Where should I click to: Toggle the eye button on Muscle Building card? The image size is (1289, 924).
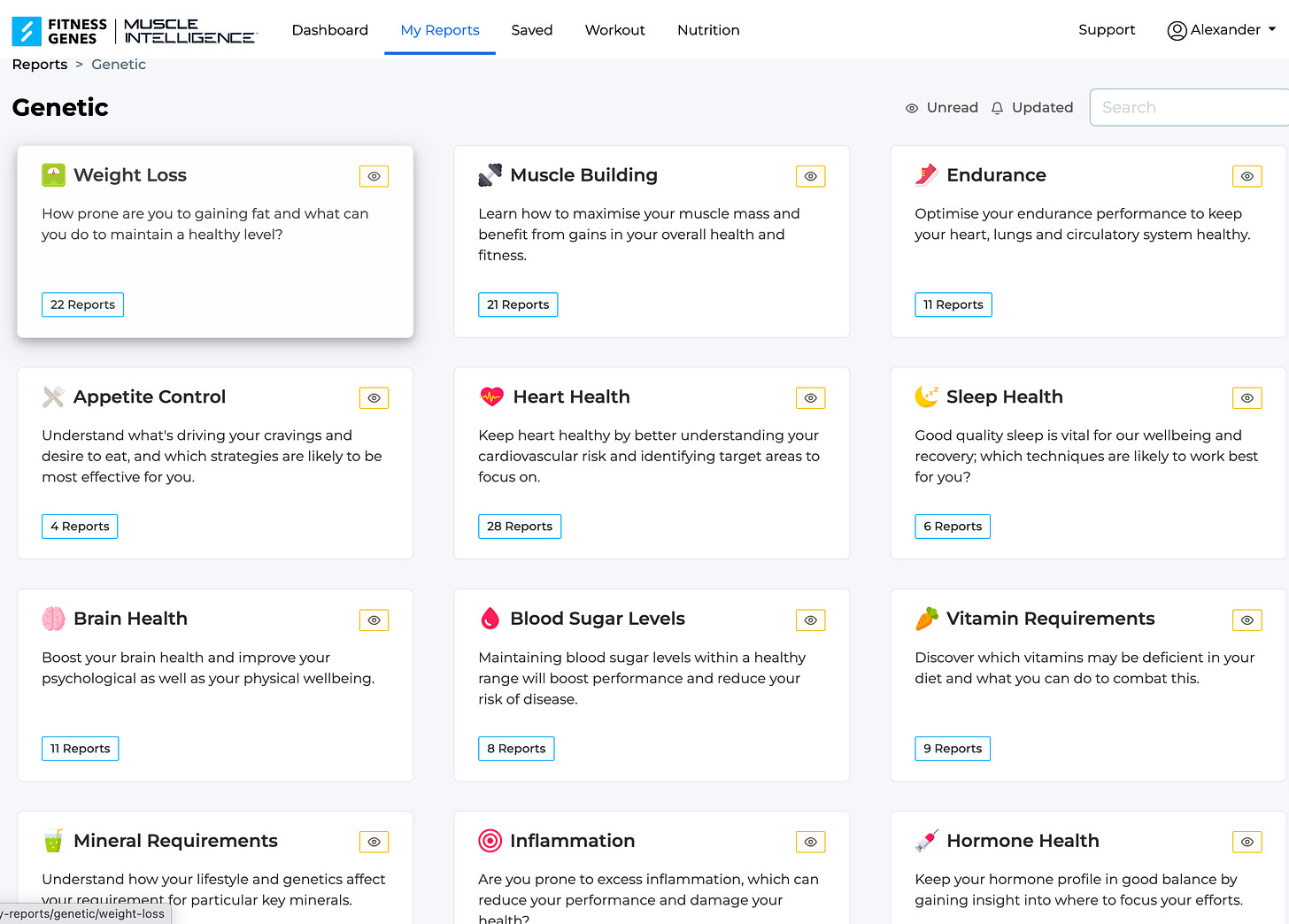810,176
